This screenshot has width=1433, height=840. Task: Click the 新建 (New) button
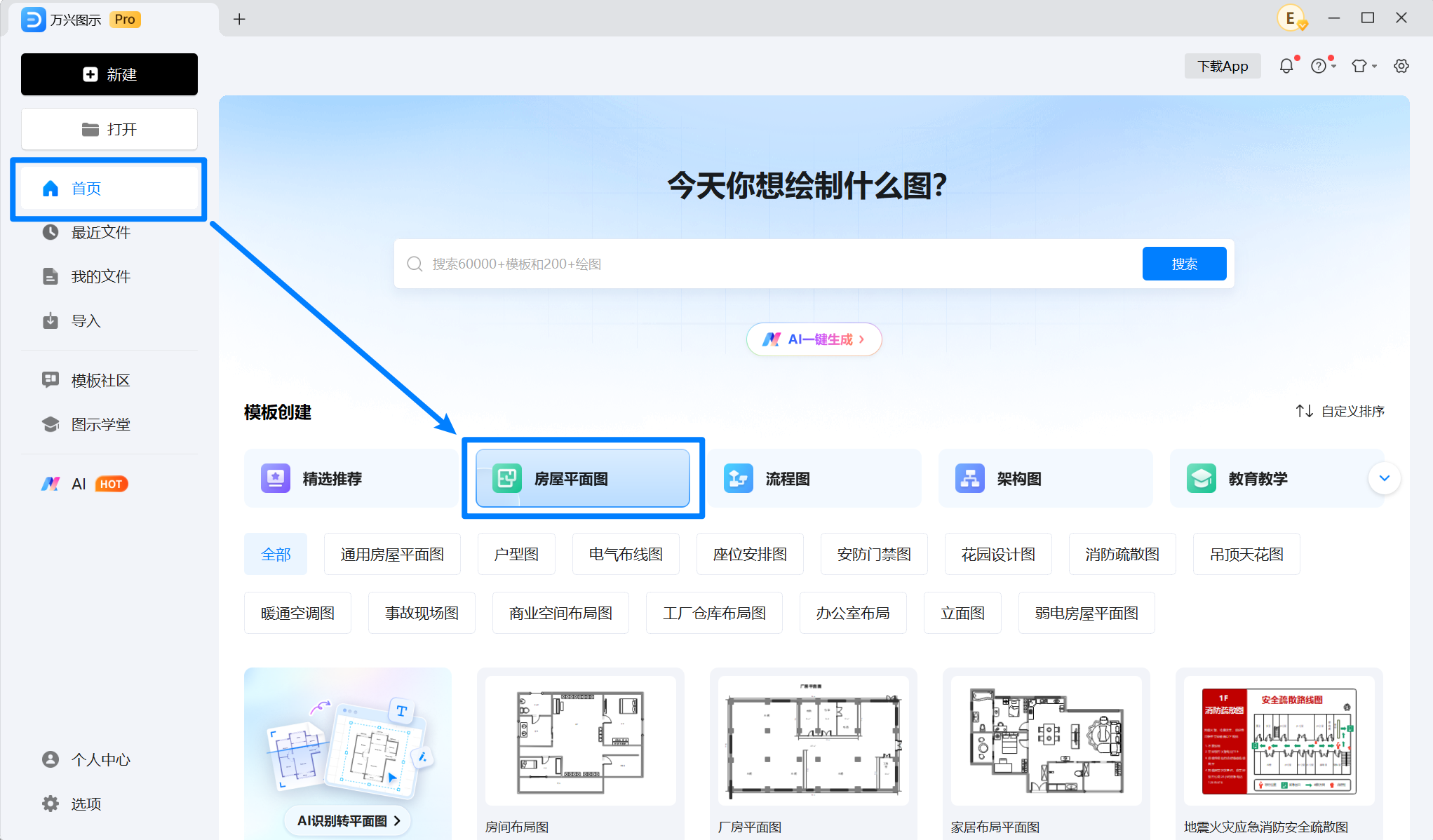pos(109,74)
